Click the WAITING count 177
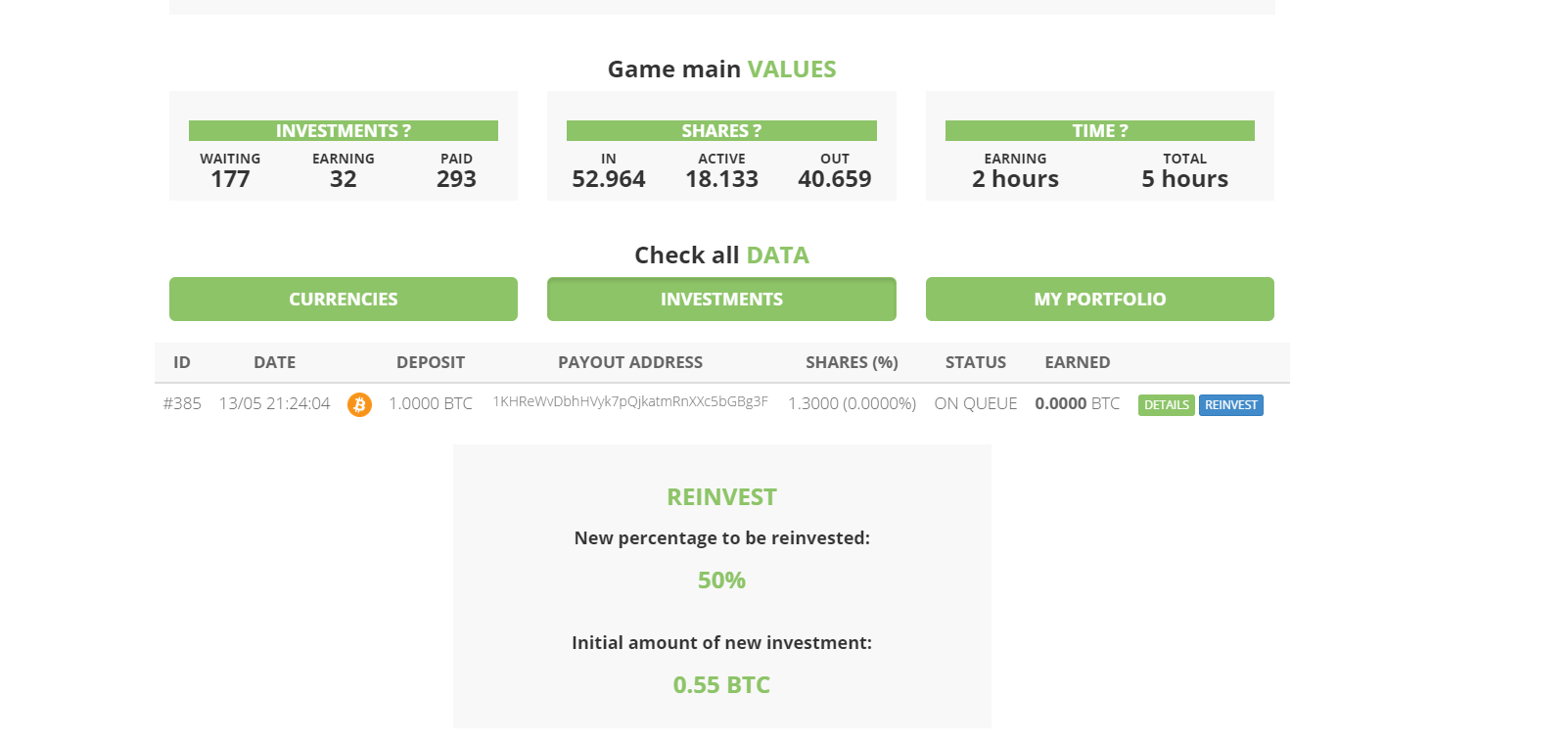The image size is (1568, 742). click(230, 179)
